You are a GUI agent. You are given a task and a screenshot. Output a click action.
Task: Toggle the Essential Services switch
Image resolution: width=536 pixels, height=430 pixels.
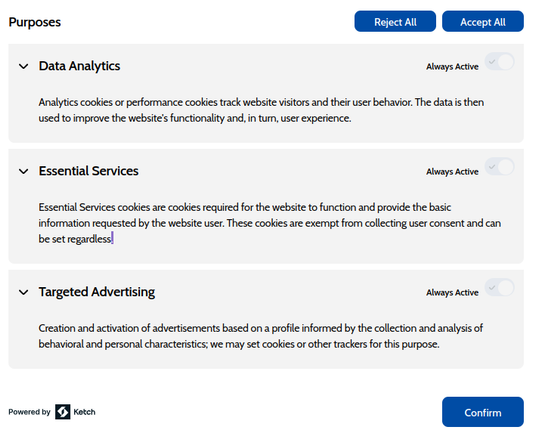click(x=499, y=167)
